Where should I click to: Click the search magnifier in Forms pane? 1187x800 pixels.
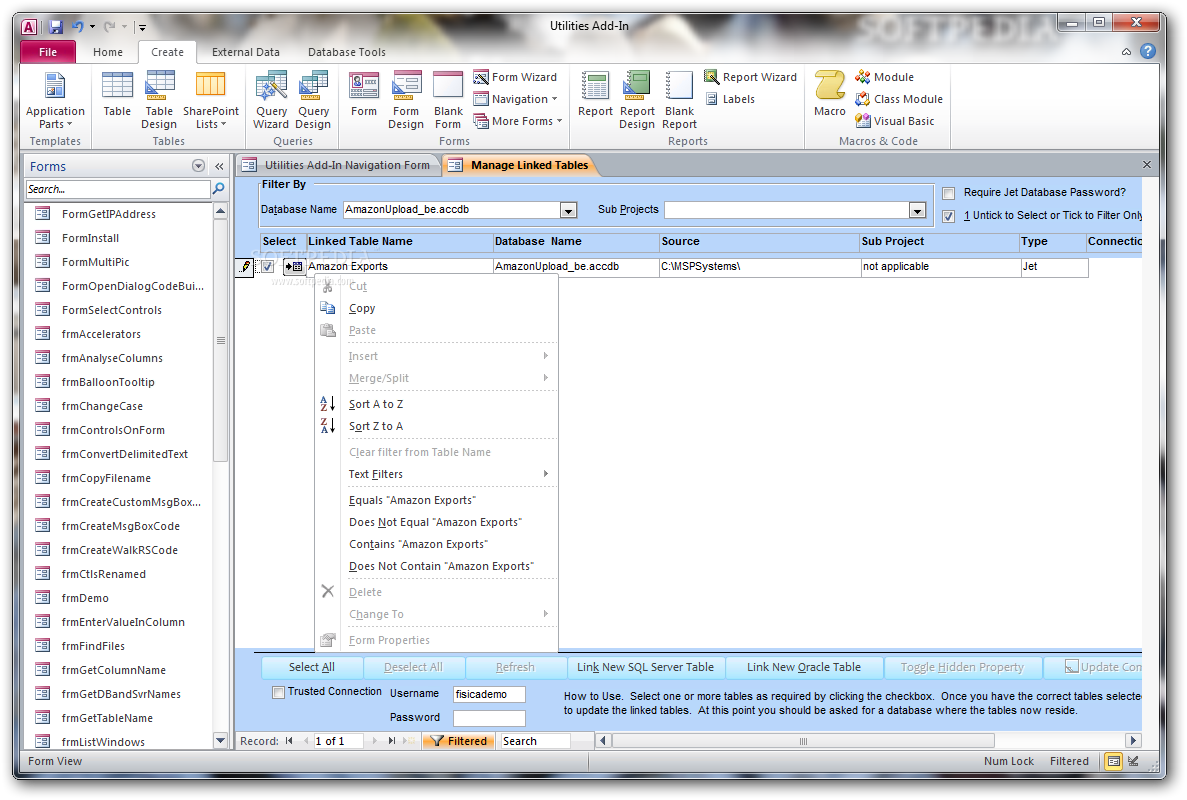coord(219,188)
